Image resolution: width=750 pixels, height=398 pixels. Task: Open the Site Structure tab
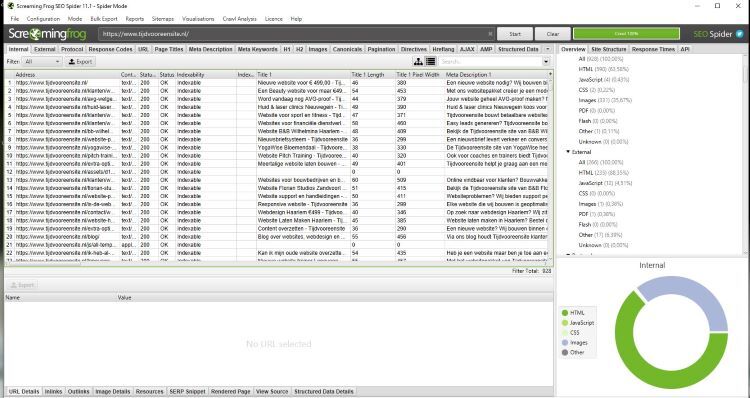point(608,49)
